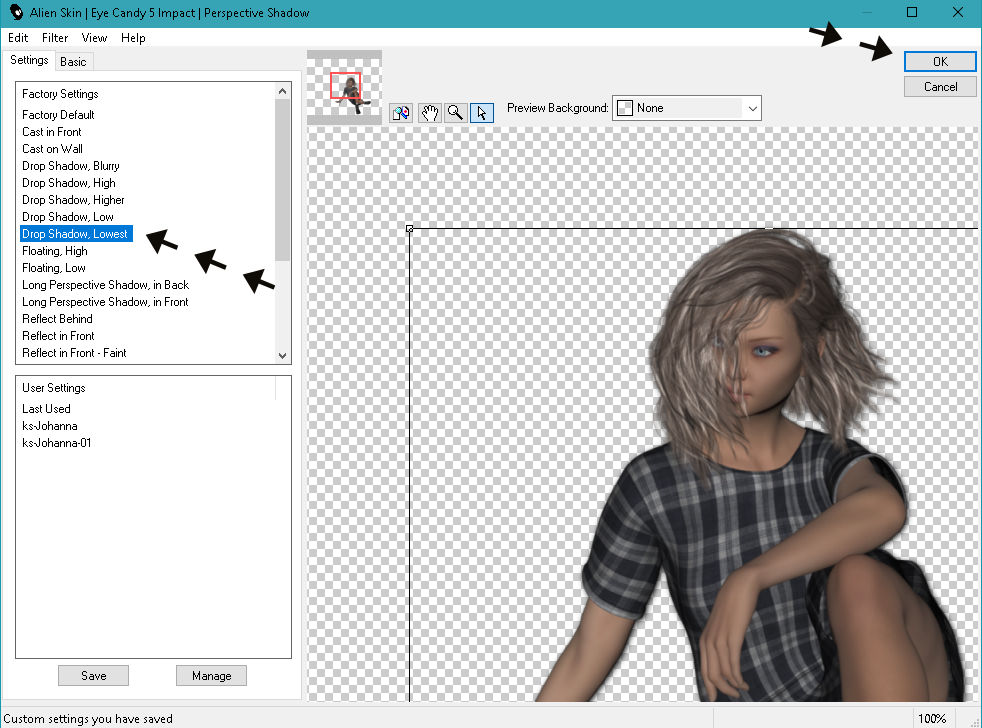Select the hand pan tool
982x728 pixels.
click(430, 113)
